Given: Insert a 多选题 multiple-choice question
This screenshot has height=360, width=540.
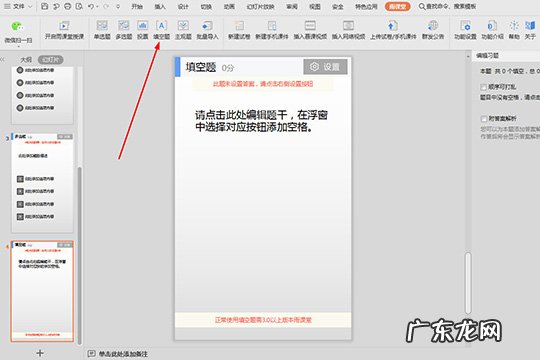Looking at the screenshot, I should tap(124, 30).
